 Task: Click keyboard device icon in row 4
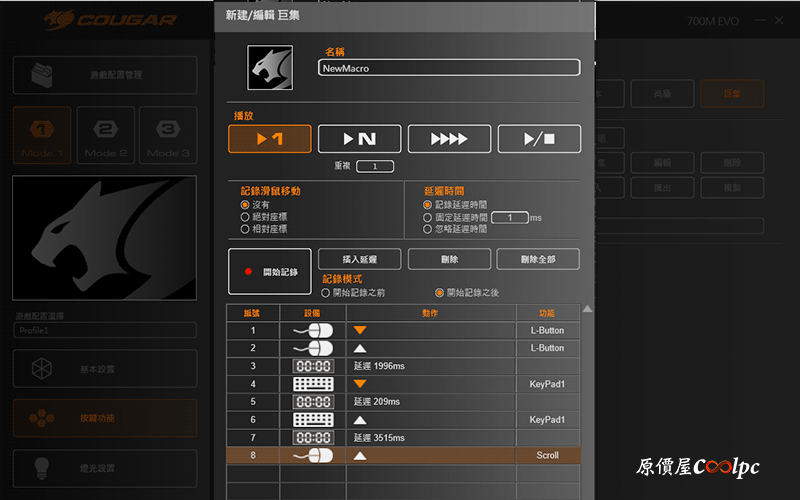[x=313, y=384]
